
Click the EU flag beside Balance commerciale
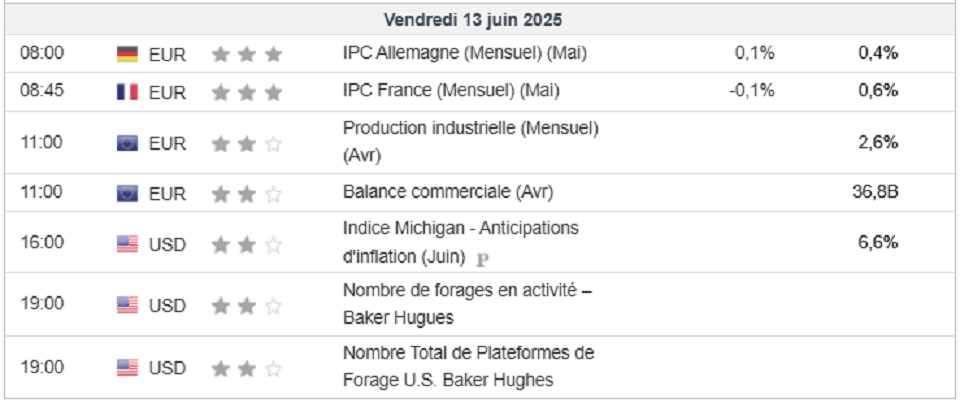[x=127, y=194]
